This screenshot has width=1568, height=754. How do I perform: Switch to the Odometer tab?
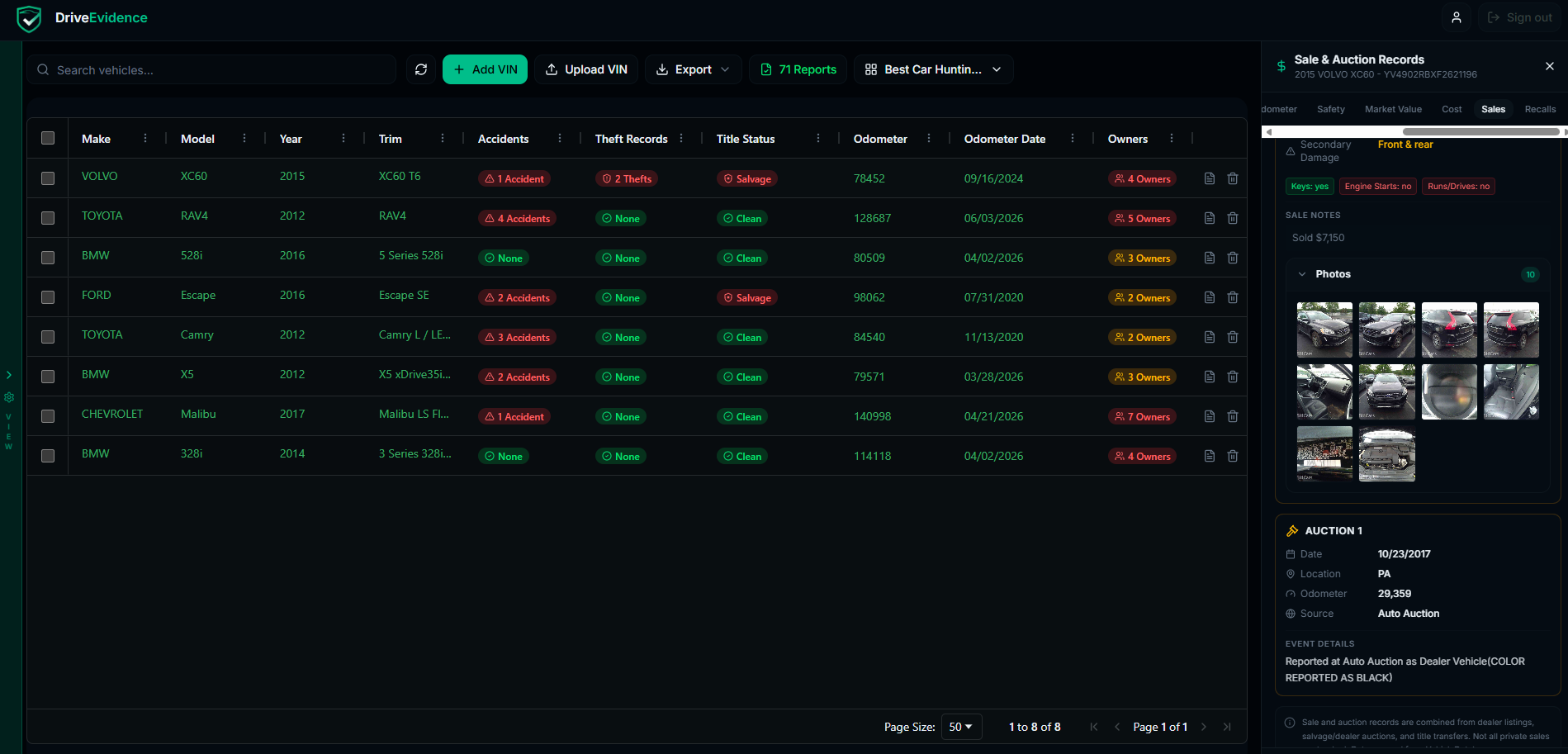[x=1280, y=109]
